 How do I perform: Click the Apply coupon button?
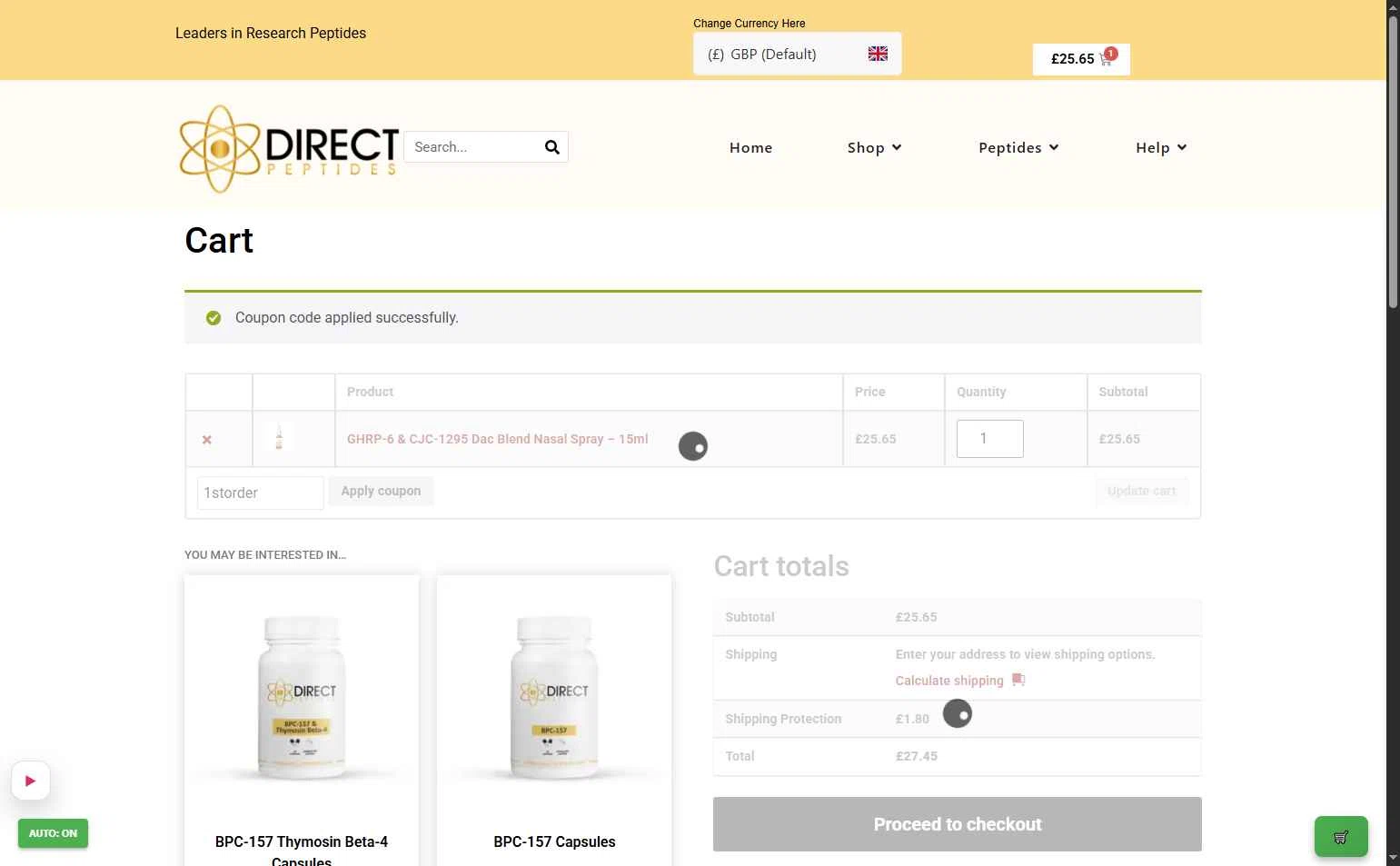381,491
